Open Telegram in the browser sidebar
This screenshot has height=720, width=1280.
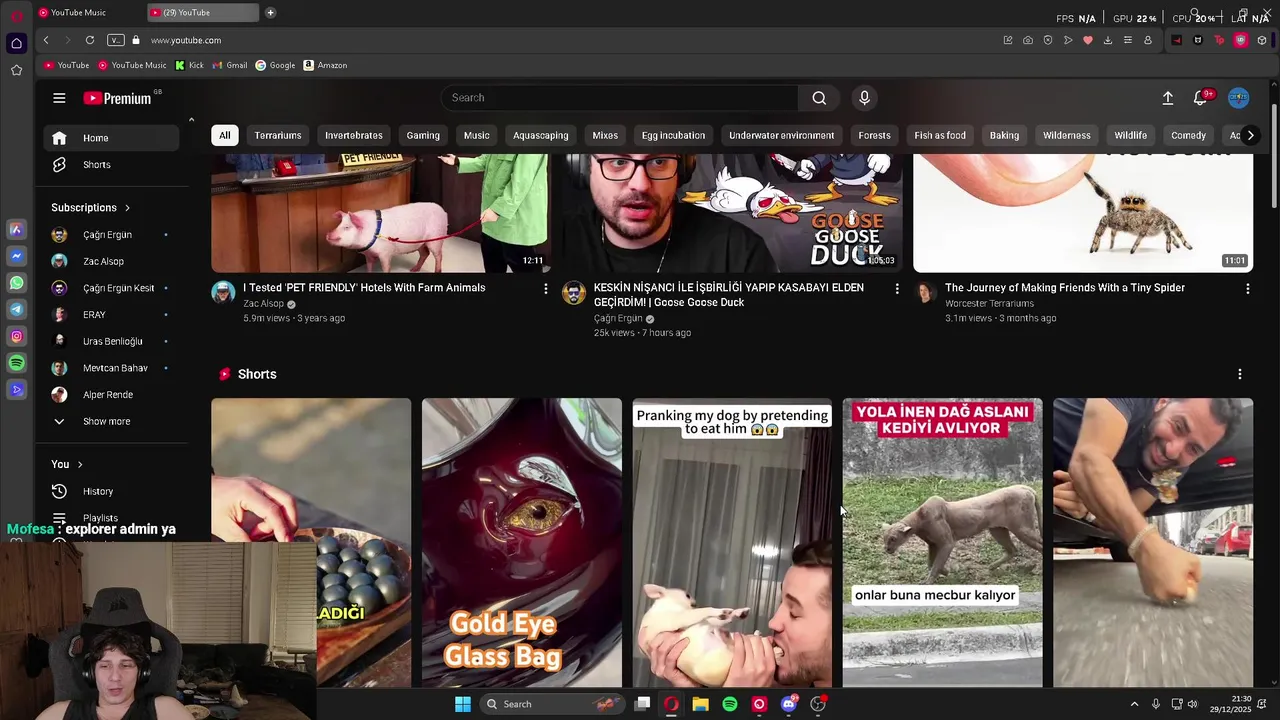(16, 310)
